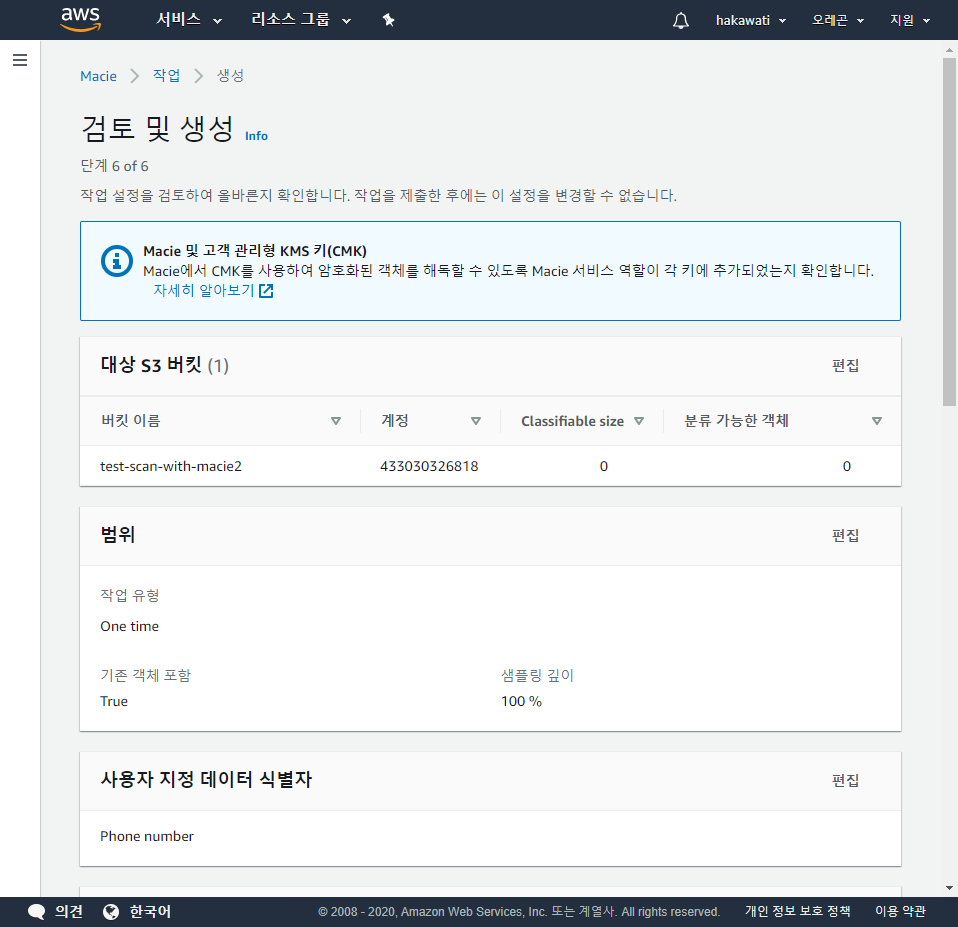958x927 pixels.
Task: Open the hamburger side navigation menu
Action: click(20, 60)
